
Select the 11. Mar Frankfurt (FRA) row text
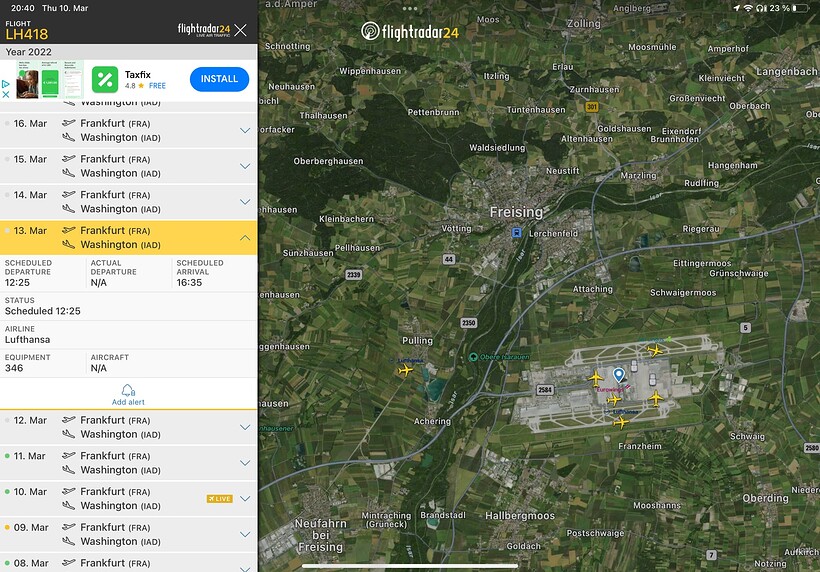(x=115, y=456)
